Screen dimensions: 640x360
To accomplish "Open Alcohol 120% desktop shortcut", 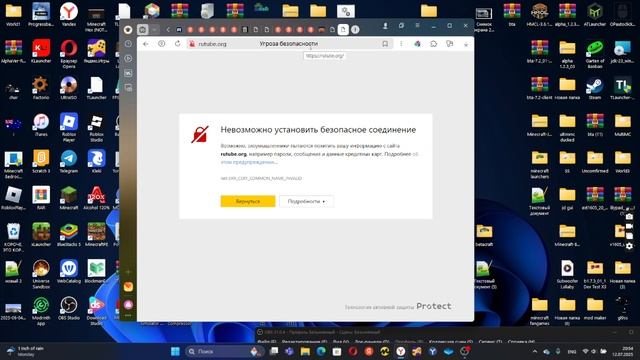I will coord(96,198).
